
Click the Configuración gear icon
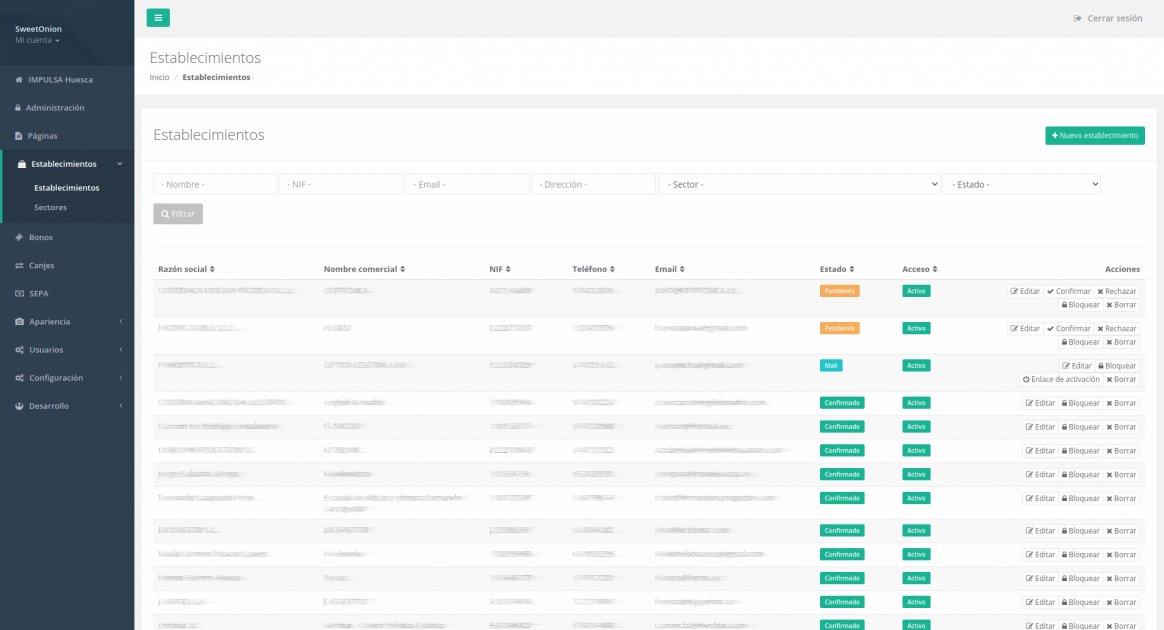pyautogui.click(x=22, y=377)
